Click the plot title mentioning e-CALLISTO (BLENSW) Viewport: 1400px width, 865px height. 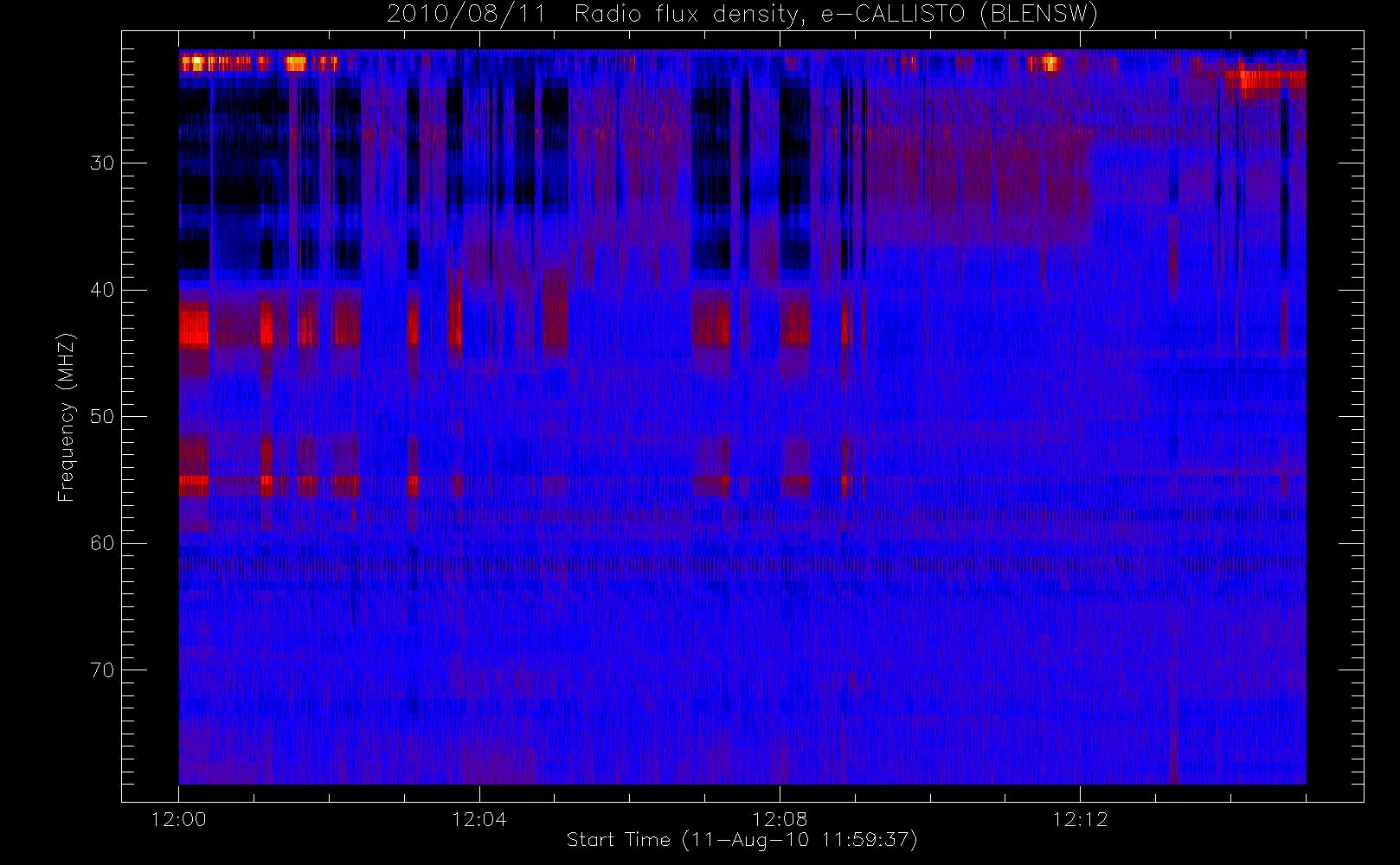[742, 15]
